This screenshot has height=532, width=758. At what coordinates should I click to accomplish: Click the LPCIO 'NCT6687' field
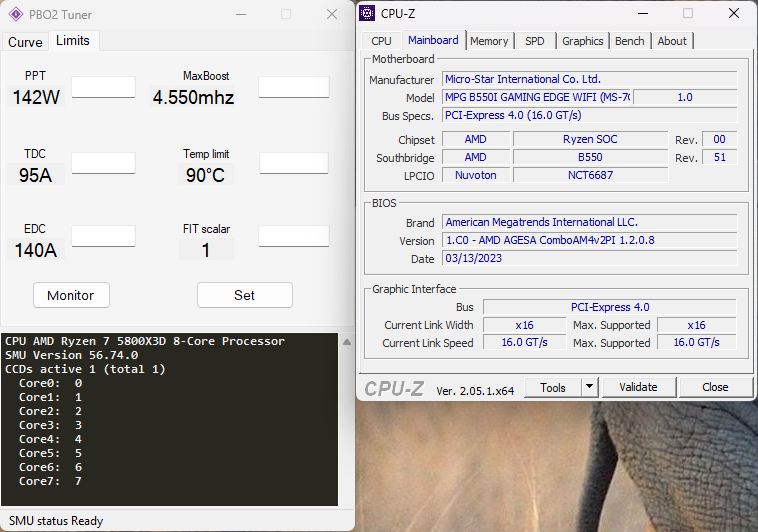590,175
